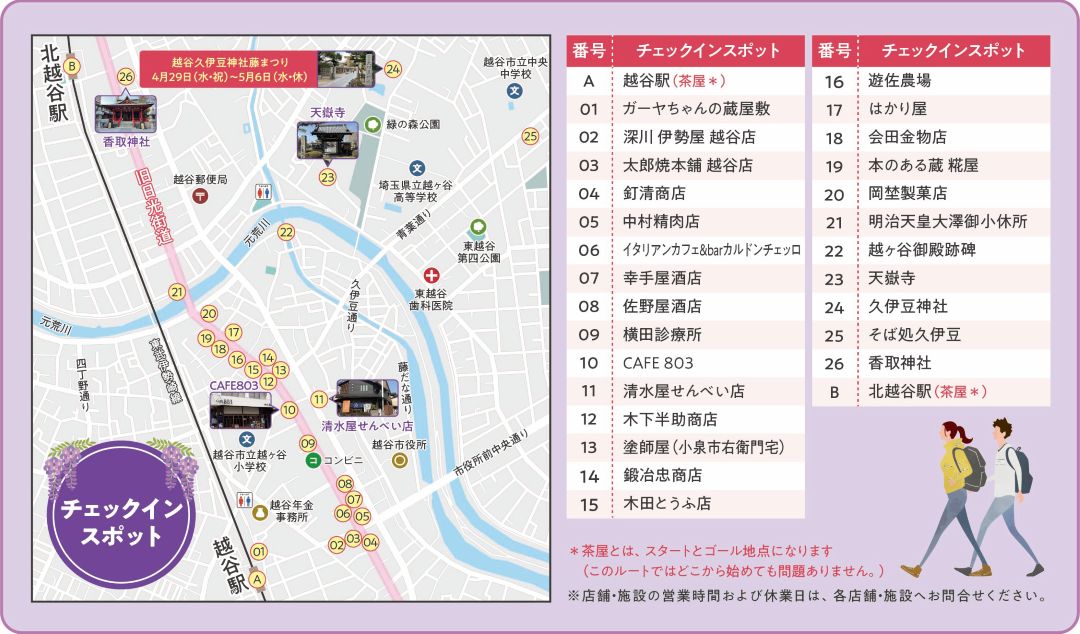This screenshot has height=634, width=1080.
Task: Click the school icon near 越谷市立越ヶ谷小学校
Action: pyautogui.click(x=247, y=439)
